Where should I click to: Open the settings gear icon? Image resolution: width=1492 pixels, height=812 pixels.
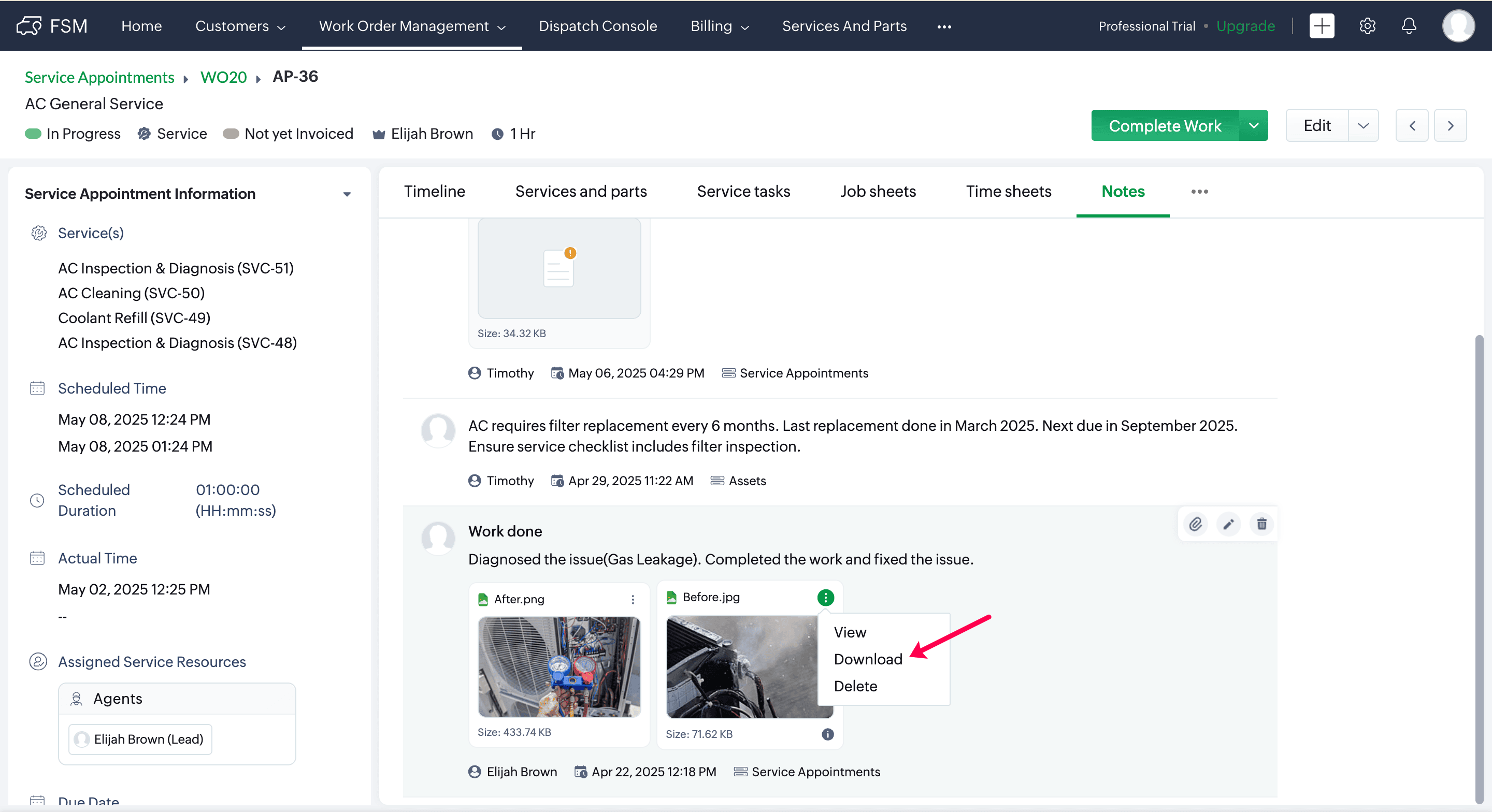click(x=1367, y=26)
